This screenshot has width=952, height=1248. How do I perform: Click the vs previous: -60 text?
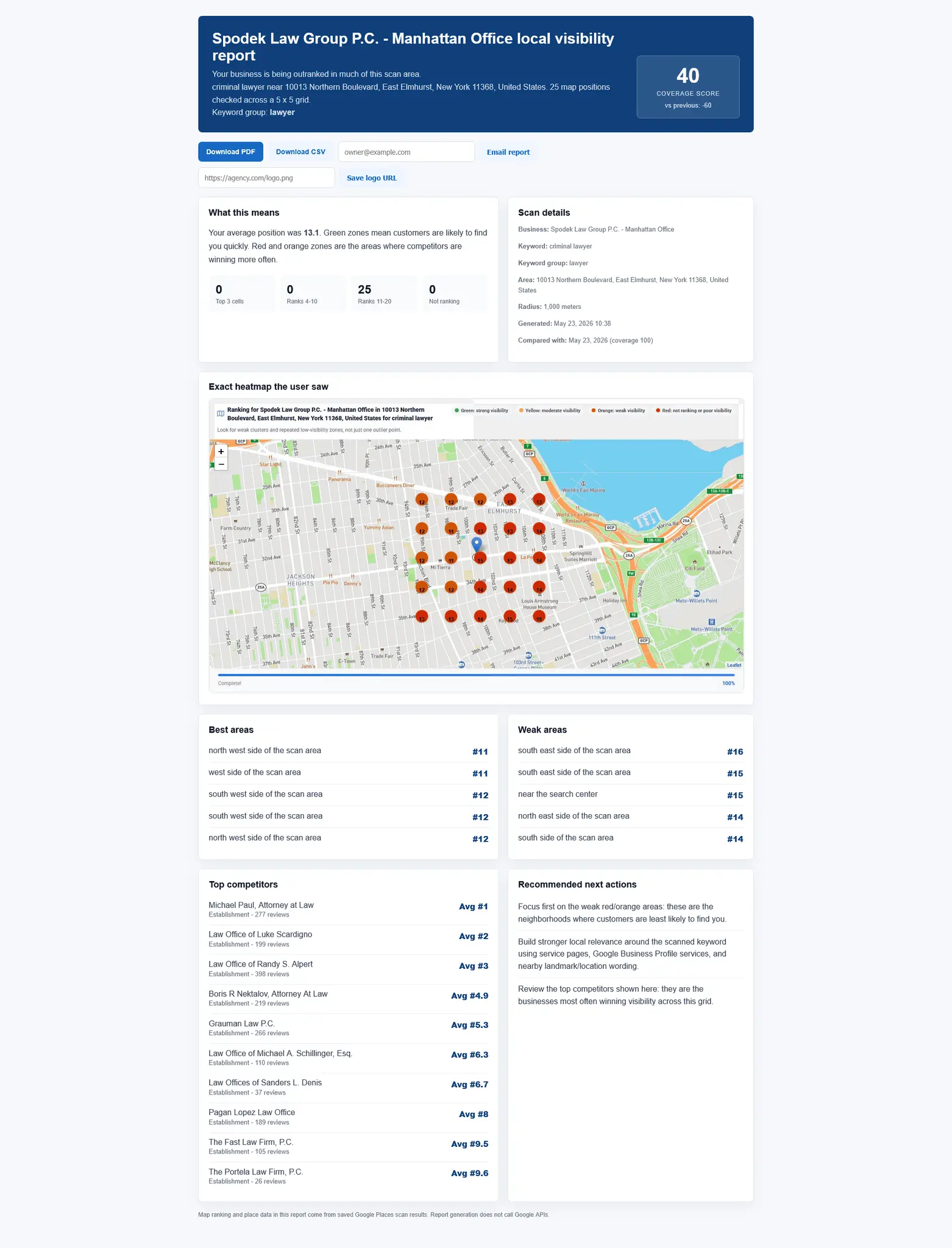(x=688, y=105)
